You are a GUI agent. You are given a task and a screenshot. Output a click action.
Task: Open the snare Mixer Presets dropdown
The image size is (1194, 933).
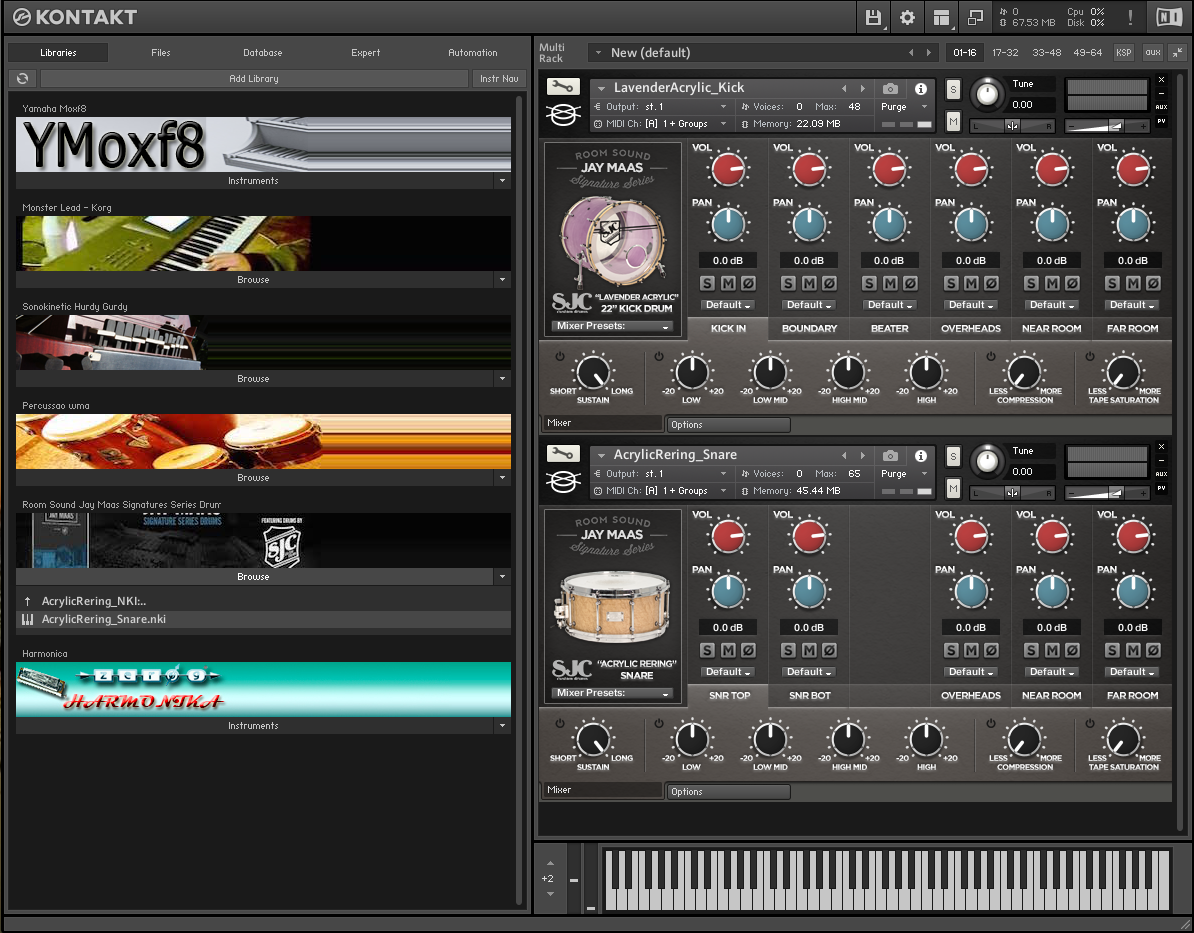click(612, 693)
